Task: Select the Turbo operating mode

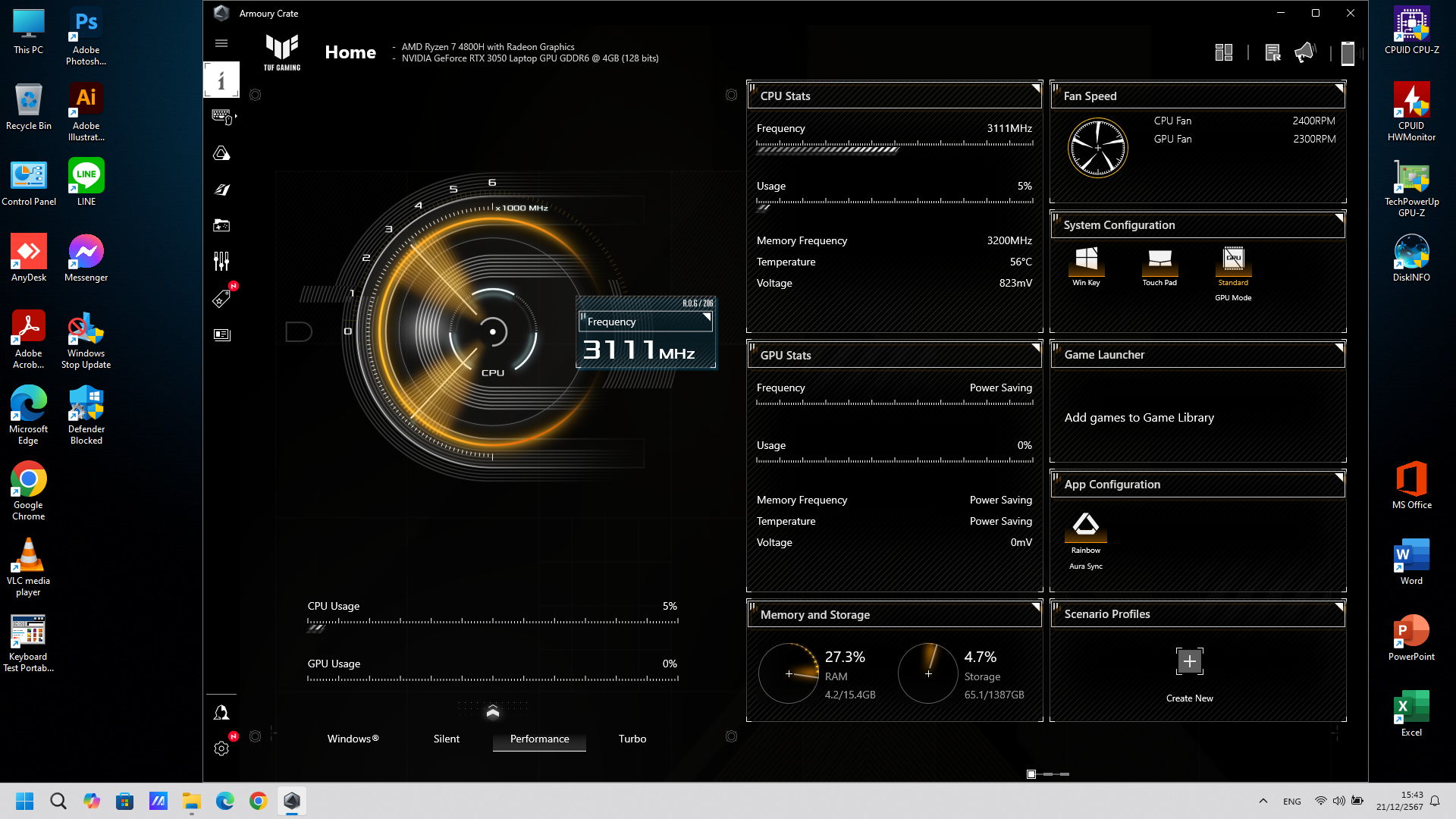Action: click(632, 739)
